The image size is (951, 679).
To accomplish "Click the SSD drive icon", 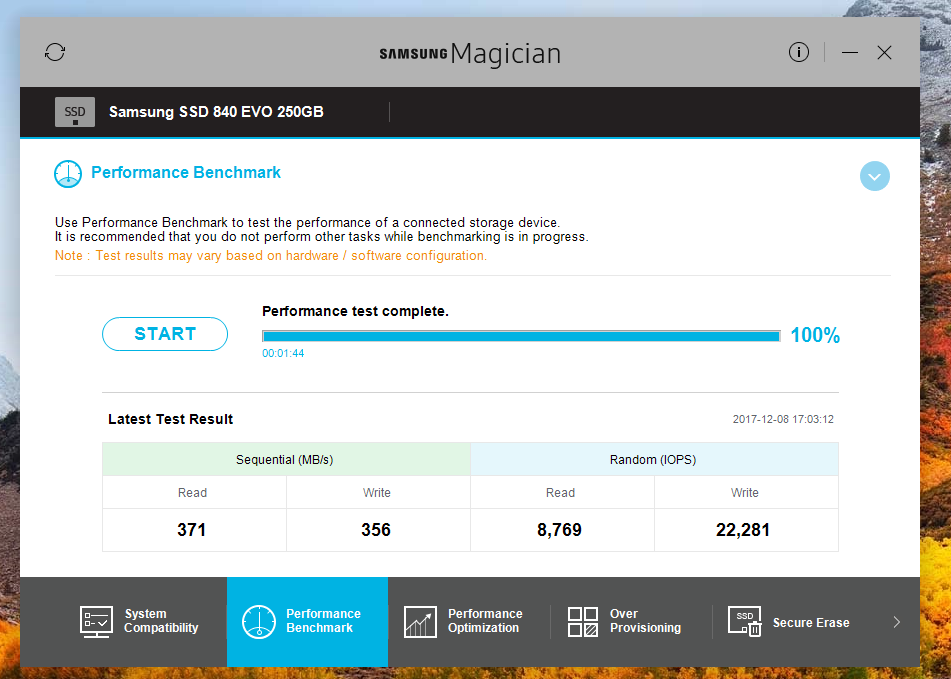I will pos(75,112).
